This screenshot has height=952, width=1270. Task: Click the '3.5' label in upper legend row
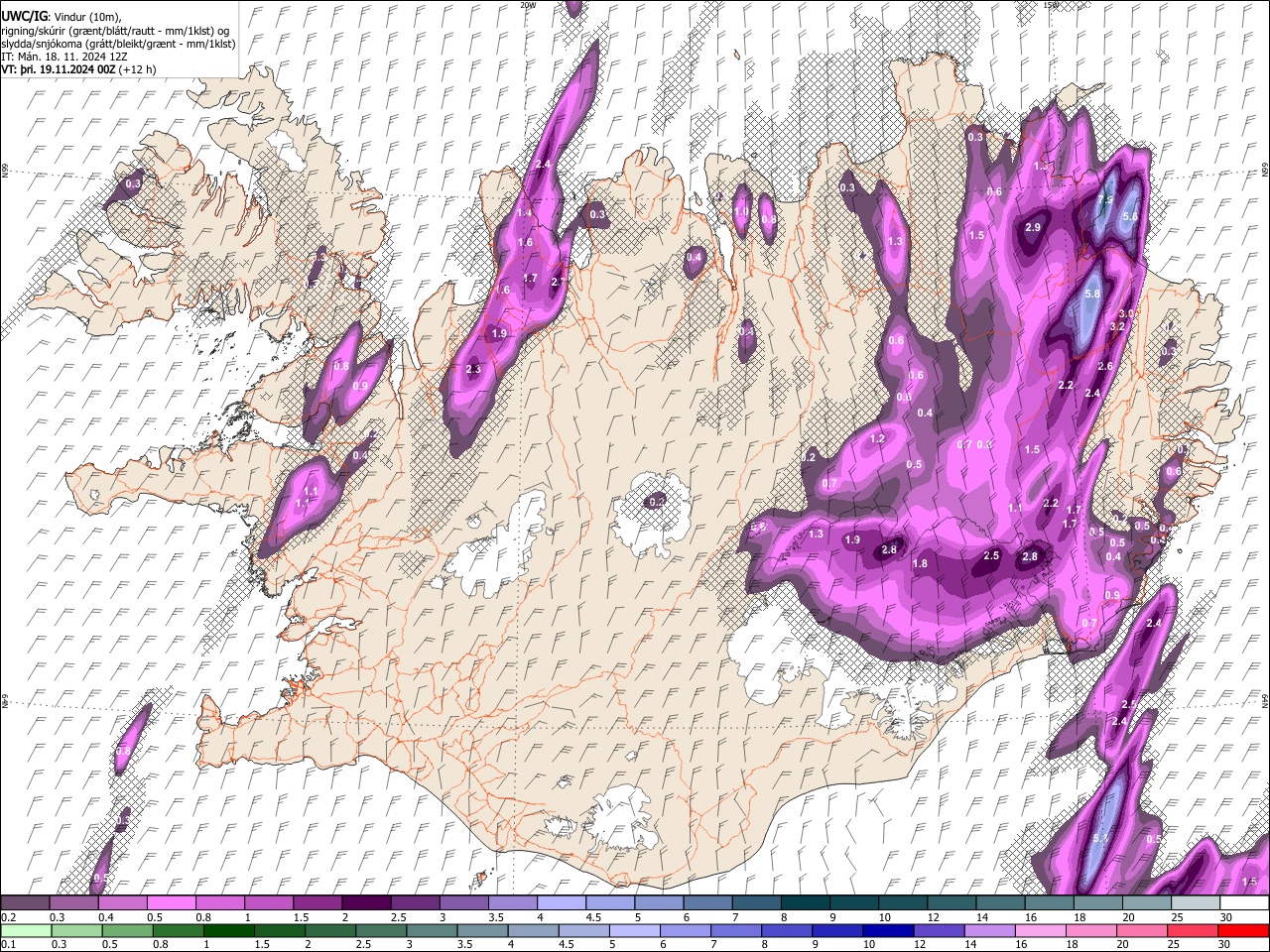pyautogui.click(x=494, y=917)
